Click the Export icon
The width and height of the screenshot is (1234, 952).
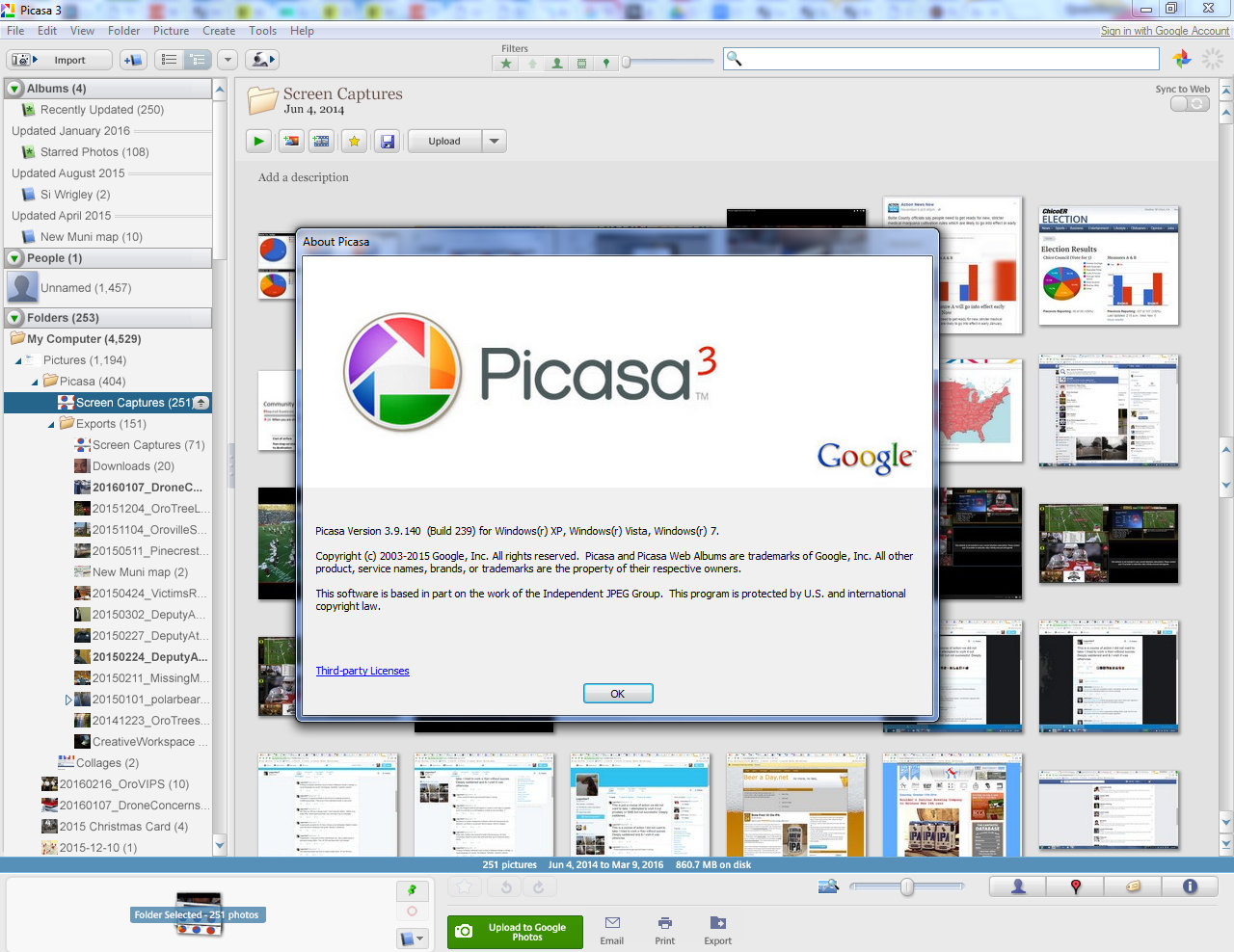[x=717, y=931]
